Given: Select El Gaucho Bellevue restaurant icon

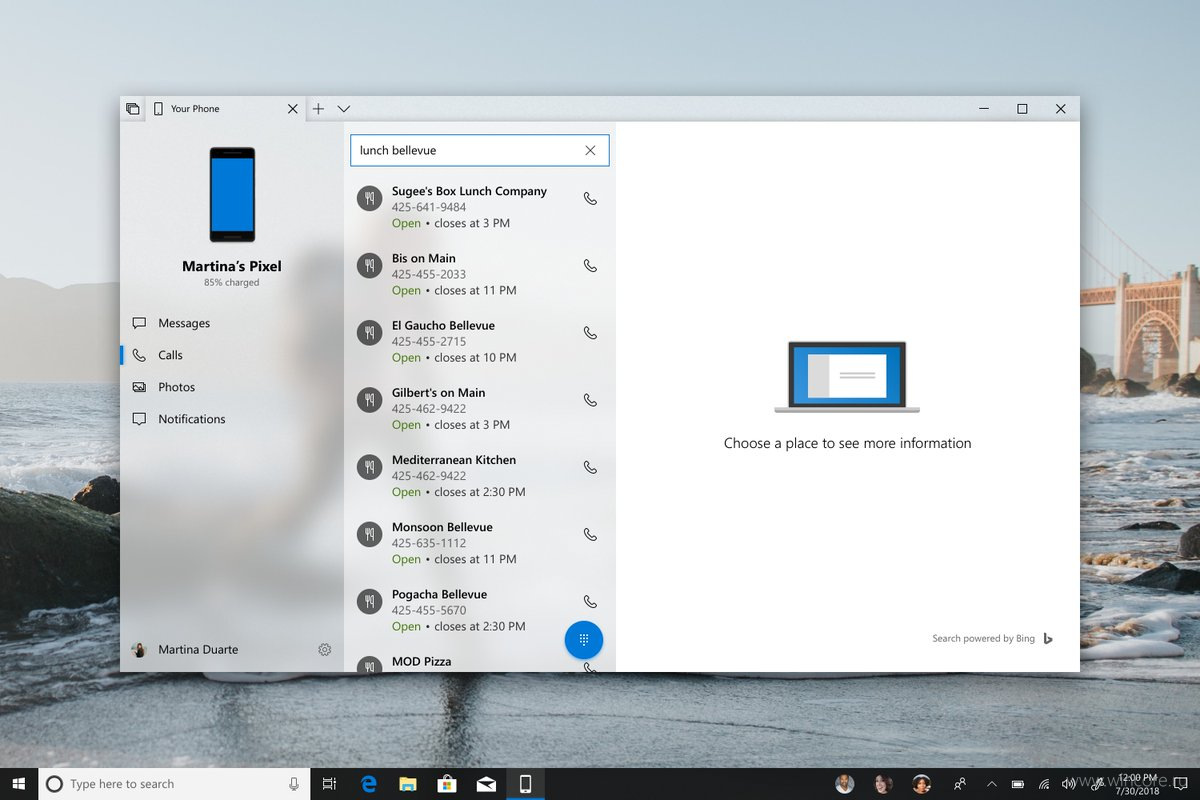Looking at the screenshot, I should (370, 332).
